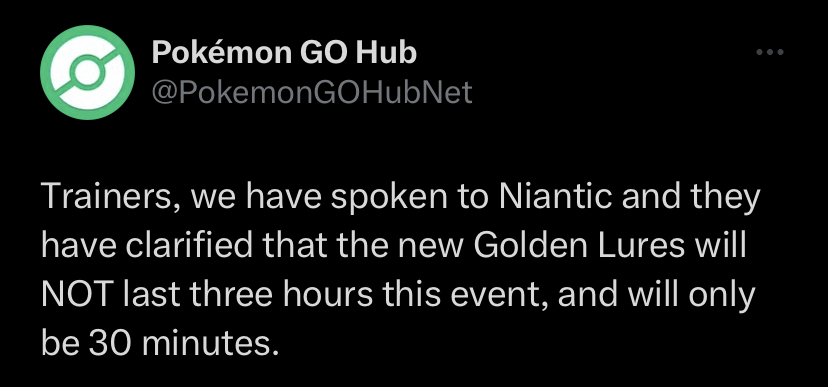
Task: Click the three-dot more options icon
Action: click(x=769, y=52)
